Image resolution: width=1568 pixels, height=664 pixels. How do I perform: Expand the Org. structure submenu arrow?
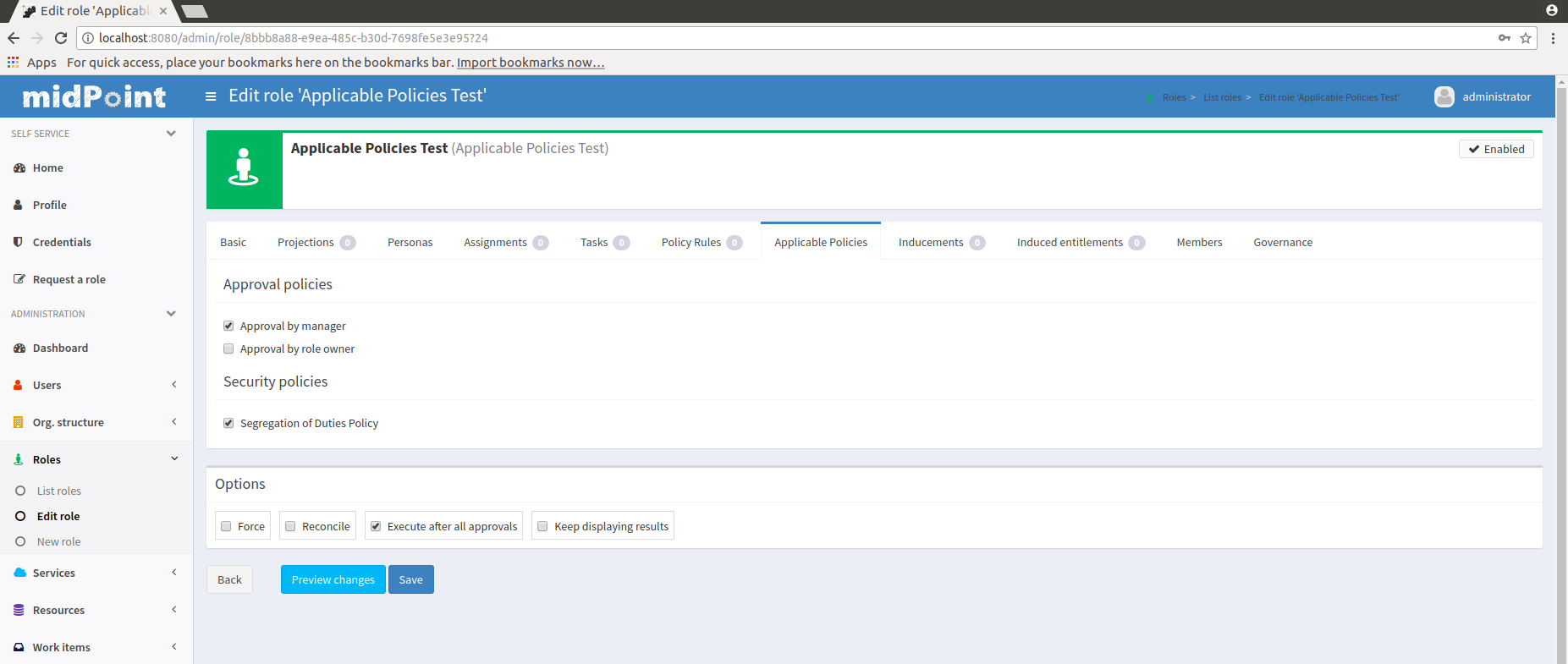click(174, 422)
